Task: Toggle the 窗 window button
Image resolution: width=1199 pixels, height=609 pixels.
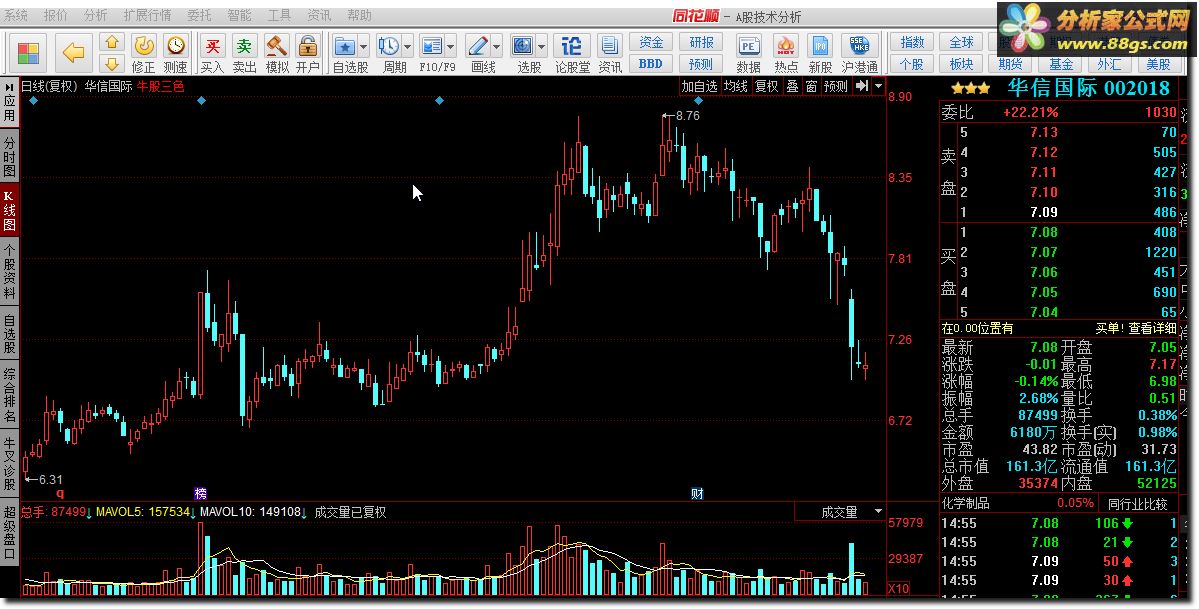Action: click(811, 86)
